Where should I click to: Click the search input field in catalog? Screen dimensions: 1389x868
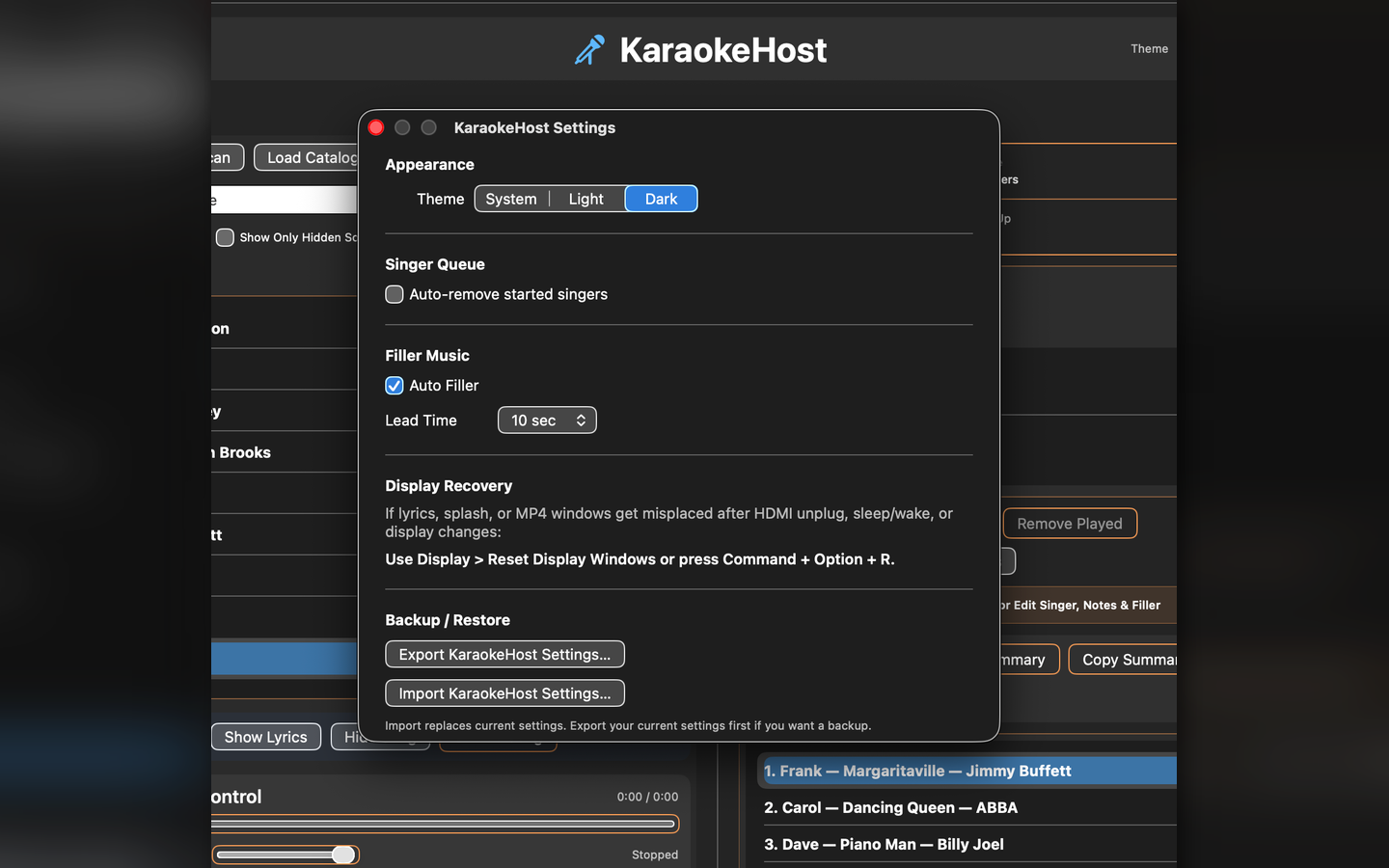284,200
